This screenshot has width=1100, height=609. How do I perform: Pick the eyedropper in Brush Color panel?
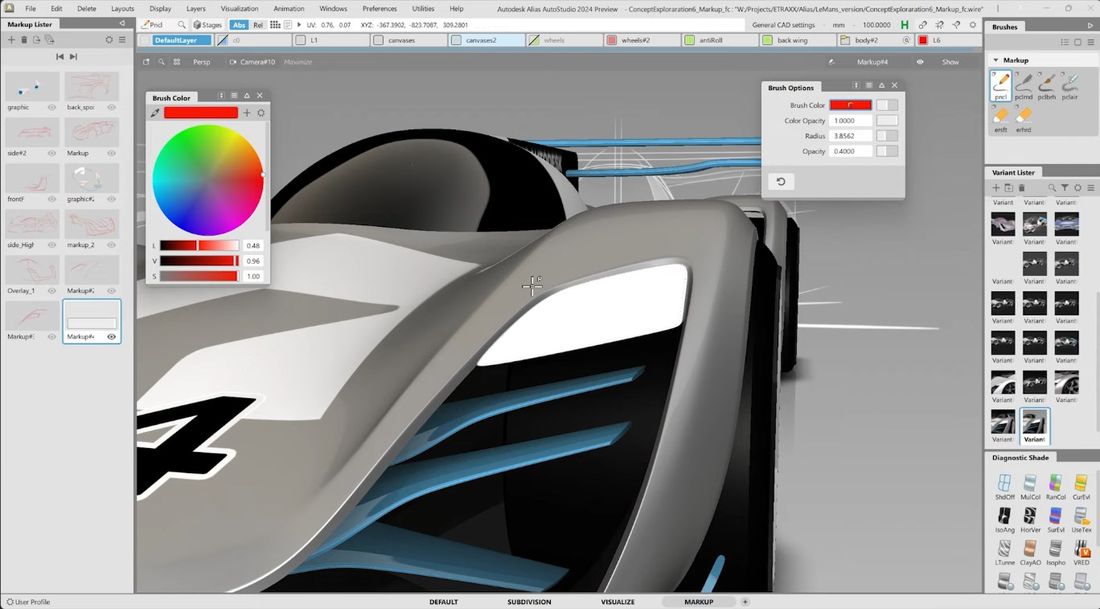[155, 112]
